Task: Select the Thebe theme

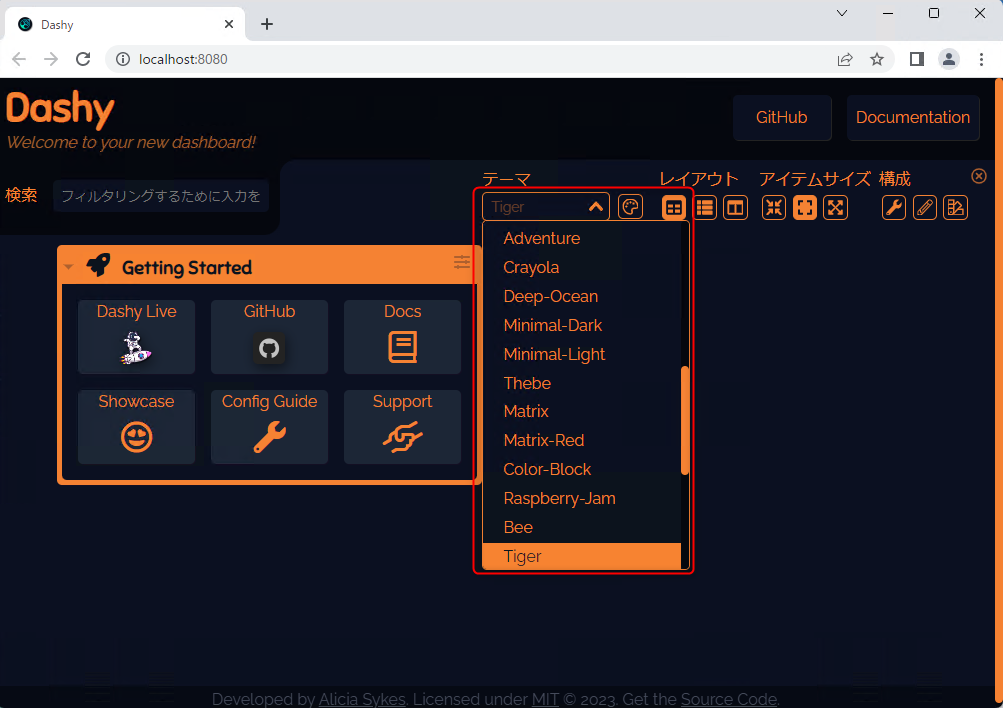Action: pyautogui.click(x=581, y=382)
